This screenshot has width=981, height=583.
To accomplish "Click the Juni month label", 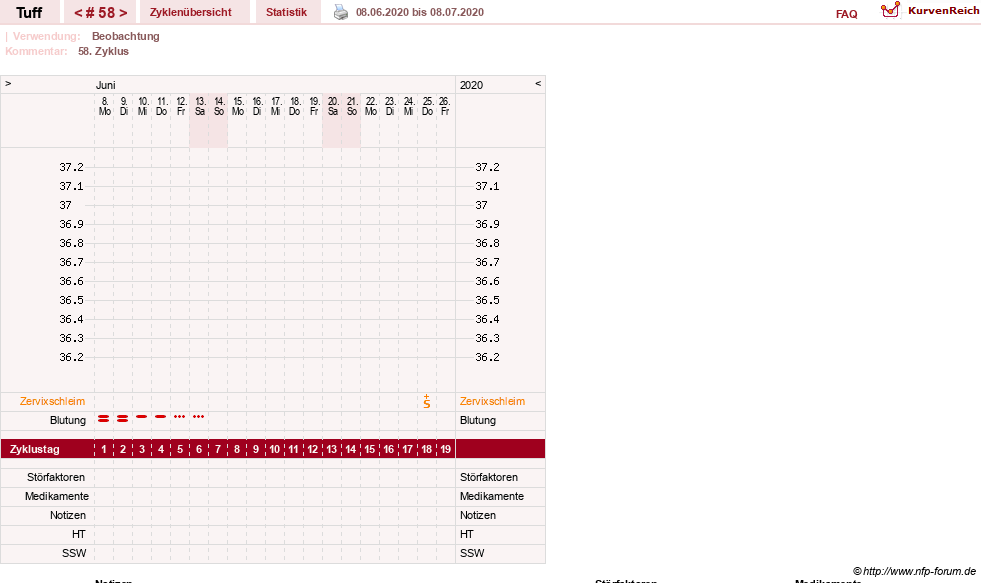I will (x=106, y=85).
